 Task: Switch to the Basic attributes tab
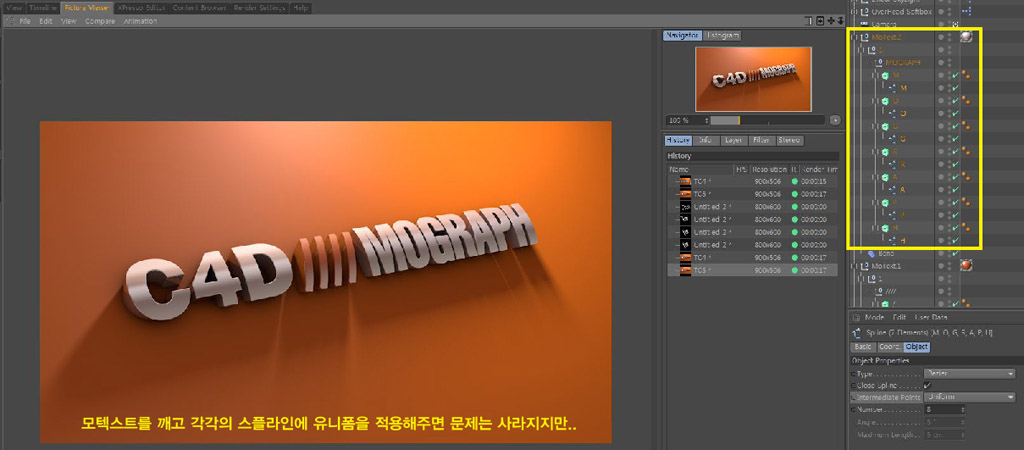pos(863,347)
